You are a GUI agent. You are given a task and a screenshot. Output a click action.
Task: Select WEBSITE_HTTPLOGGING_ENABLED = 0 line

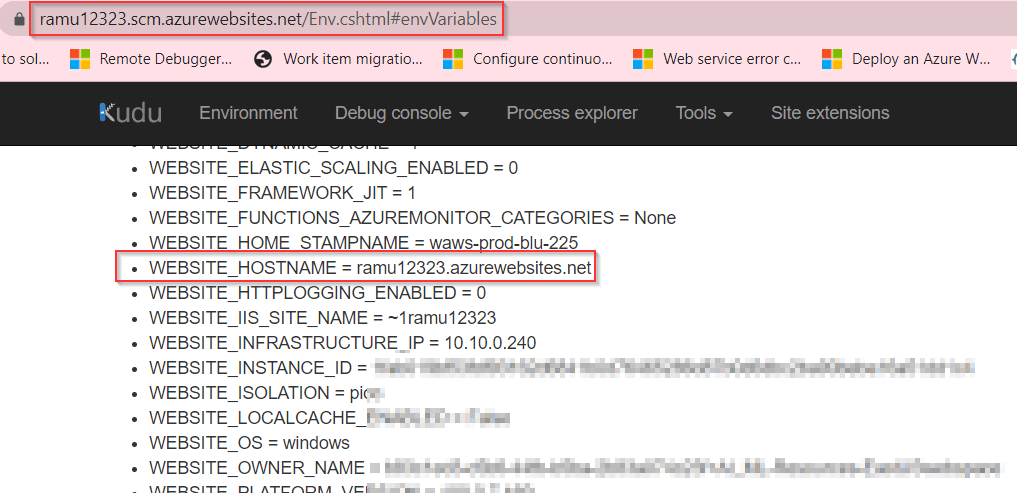[x=317, y=293]
